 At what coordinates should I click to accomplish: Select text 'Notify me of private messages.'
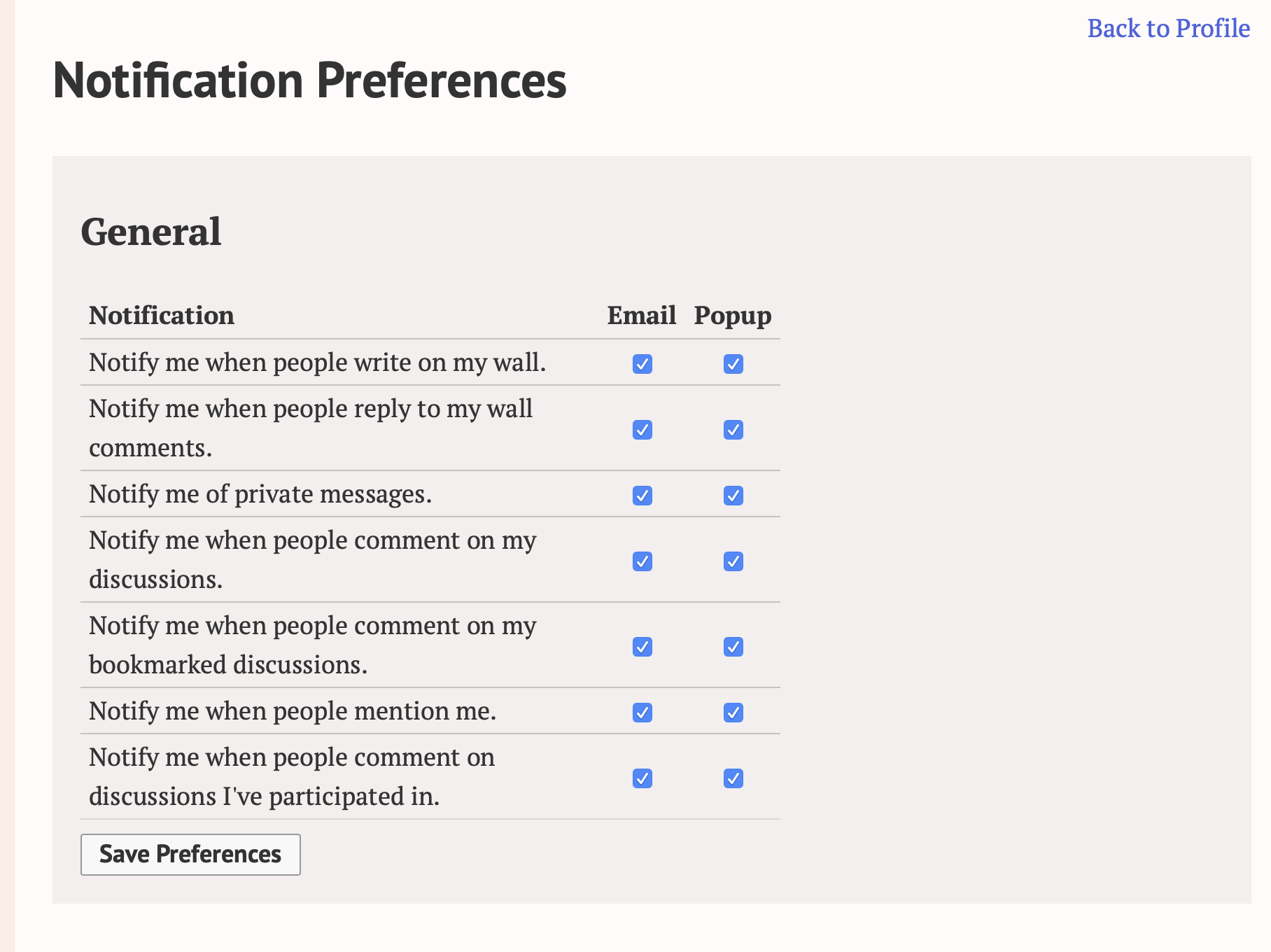[260, 494]
